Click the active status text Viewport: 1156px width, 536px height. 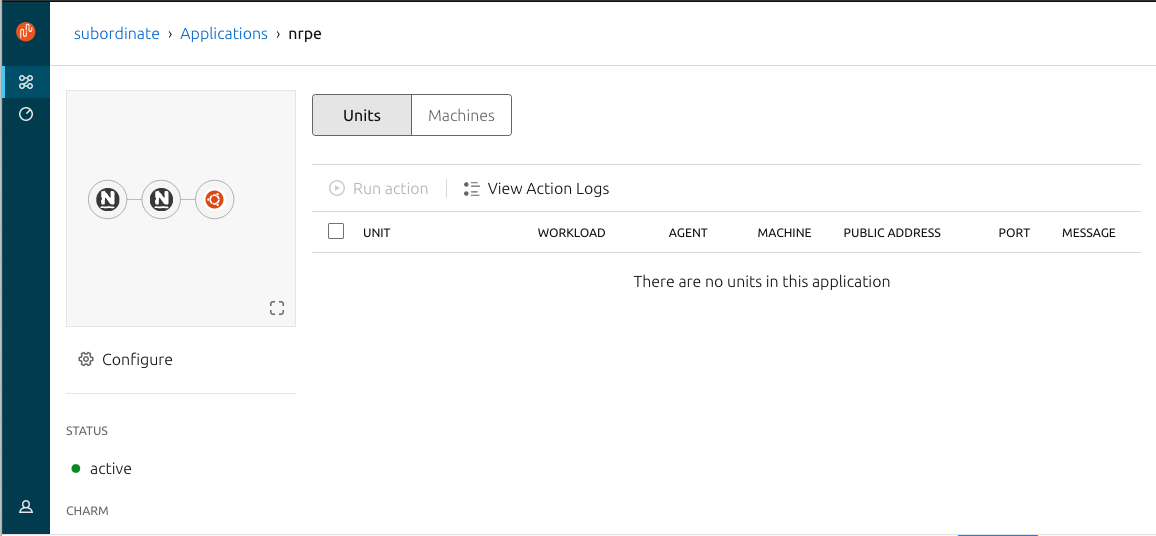[x=111, y=468]
